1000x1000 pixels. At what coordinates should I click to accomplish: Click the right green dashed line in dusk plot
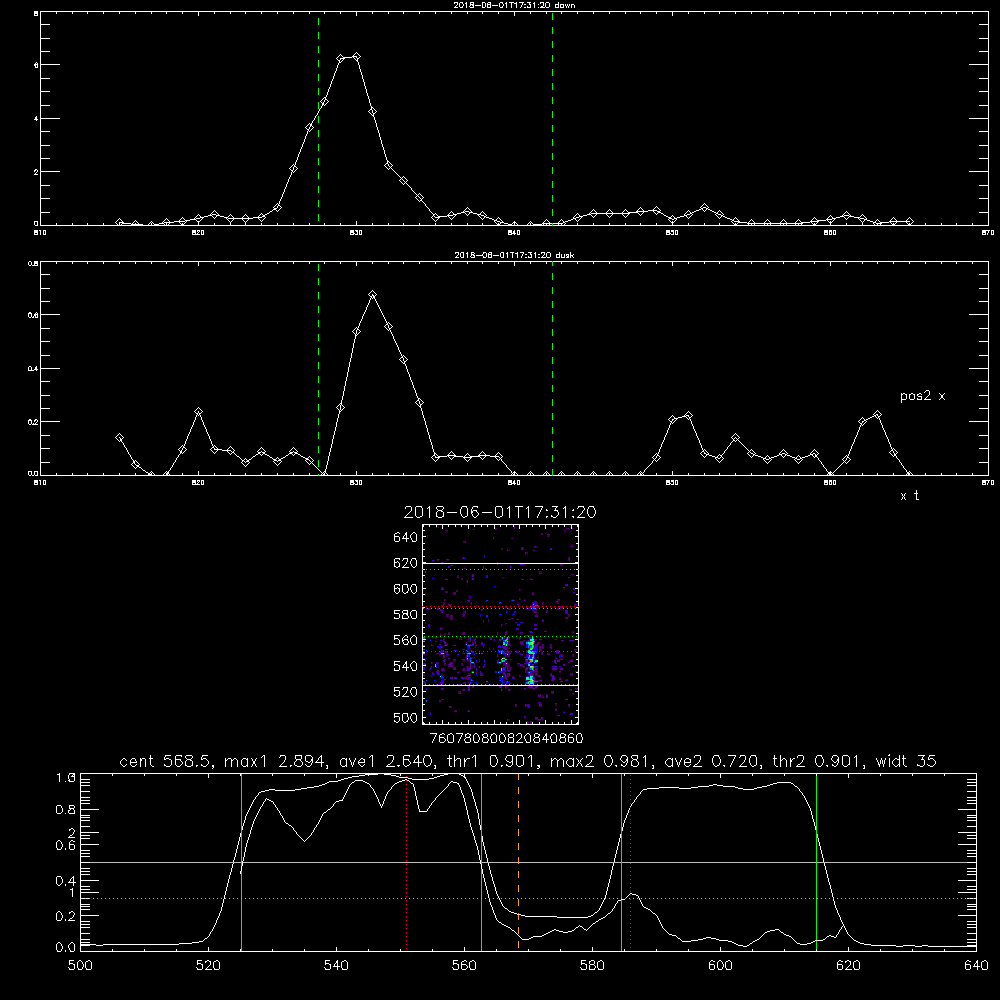point(552,368)
